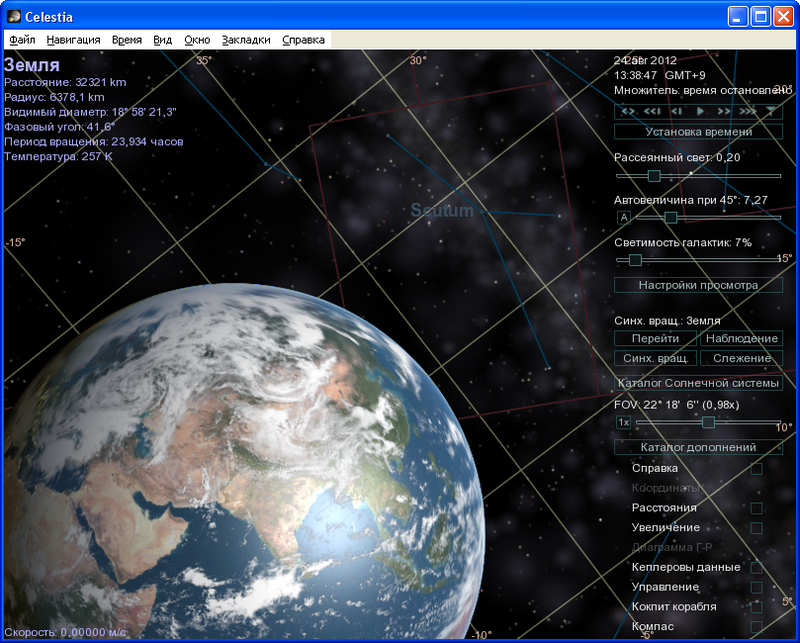Screen dimensions: 800x643
Task: Toggle the Компас checkbox
Action: point(756,627)
